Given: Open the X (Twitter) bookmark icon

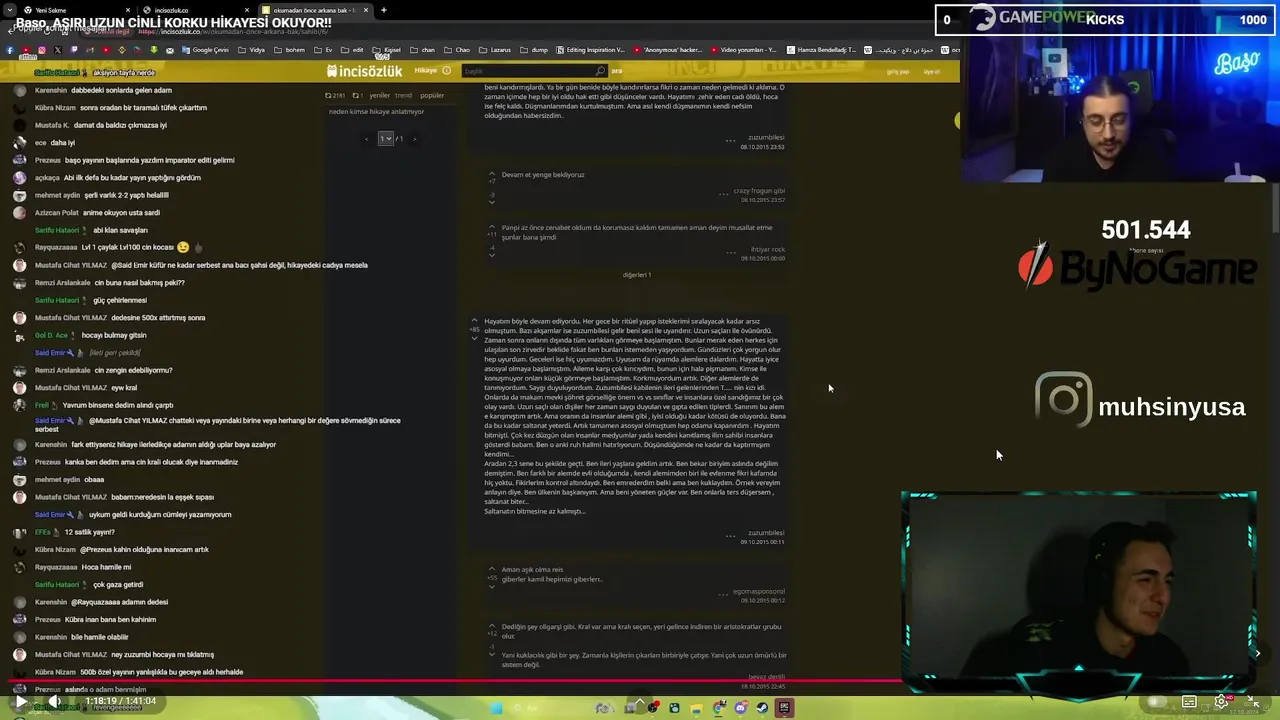Looking at the screenshot, I should pyautogui.click(x=57, y=50).
